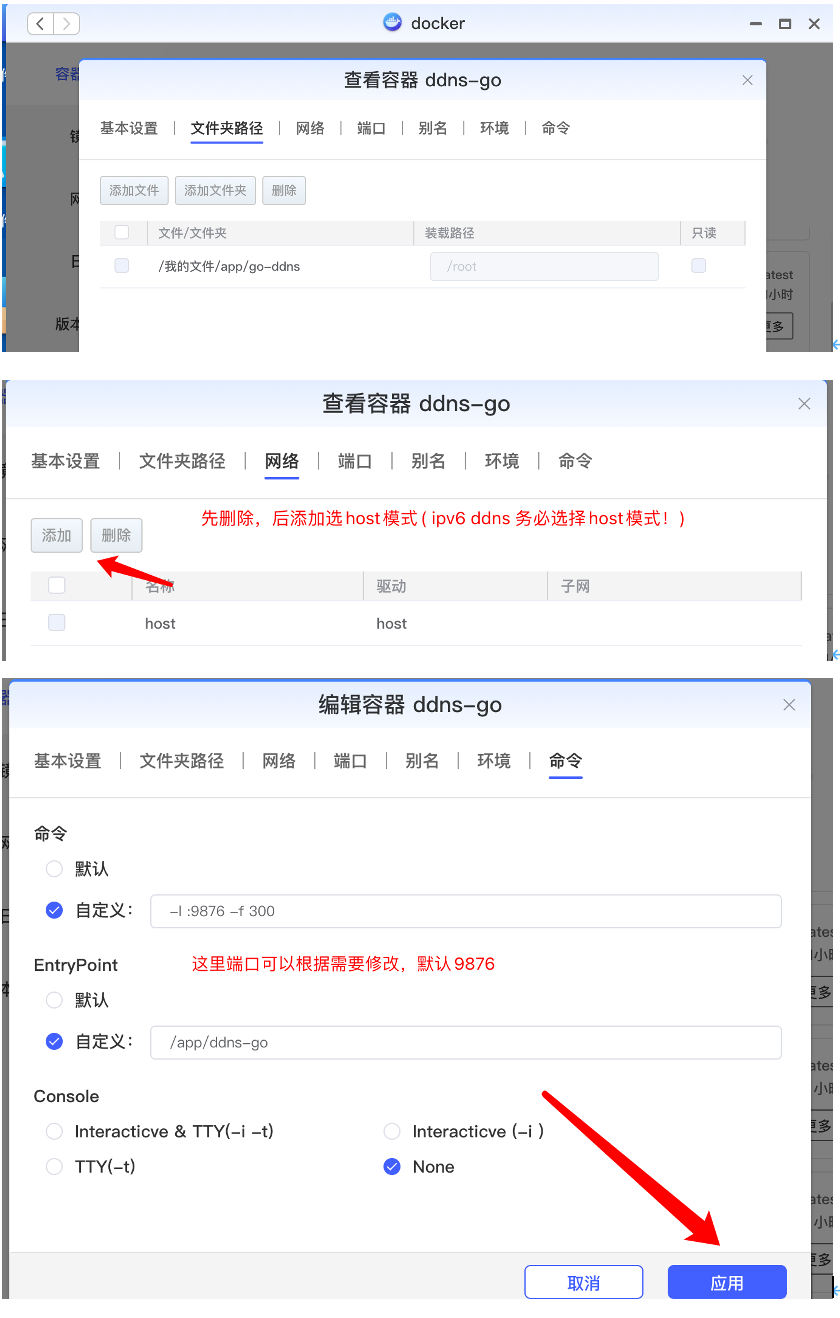This screenshot has height=1318, width=840.
Task: Select 默认 radio button under EntryPoint
Action: (x=55, y=1000)
